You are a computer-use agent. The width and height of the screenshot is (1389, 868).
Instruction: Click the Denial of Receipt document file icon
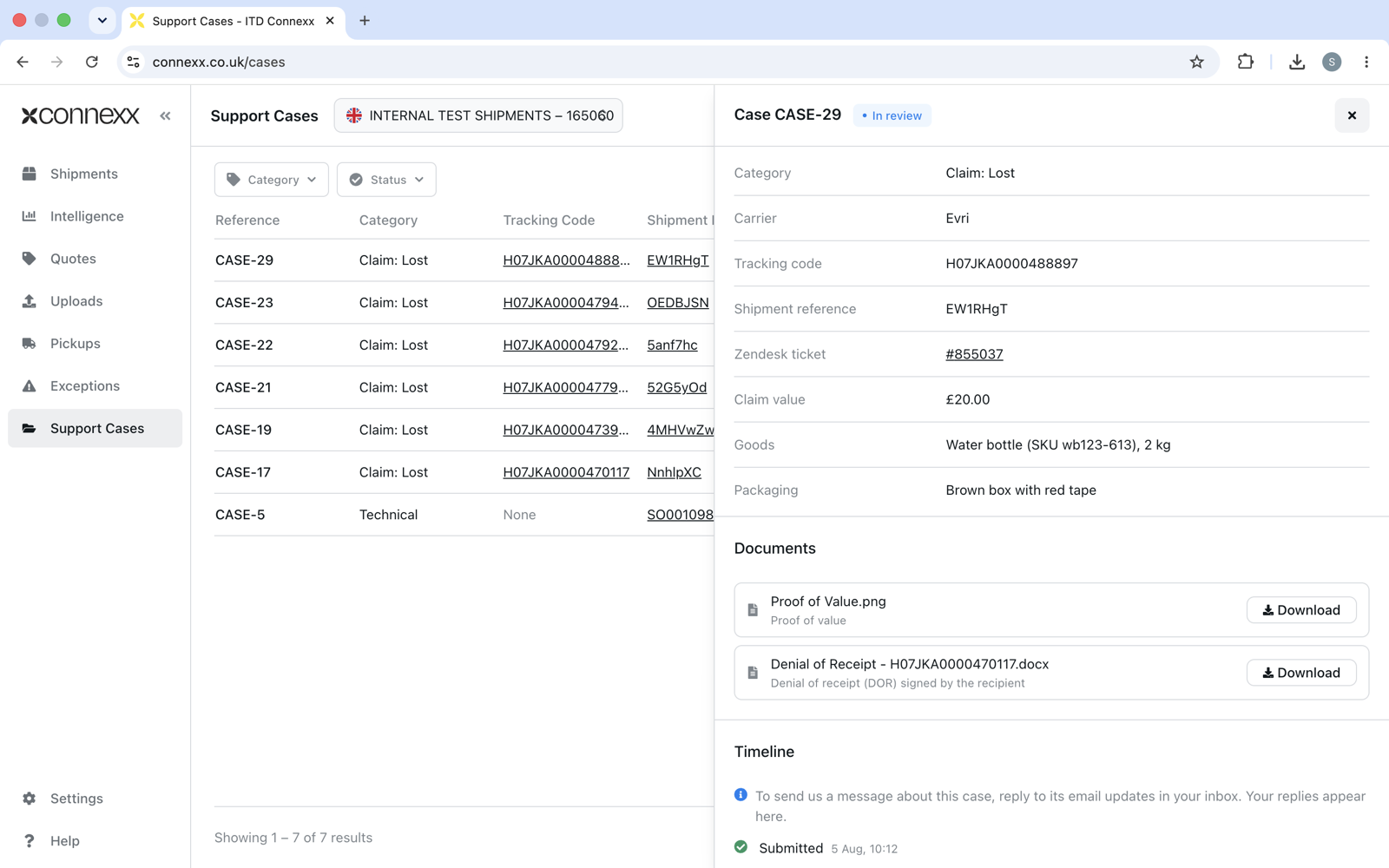coord(753,673)
